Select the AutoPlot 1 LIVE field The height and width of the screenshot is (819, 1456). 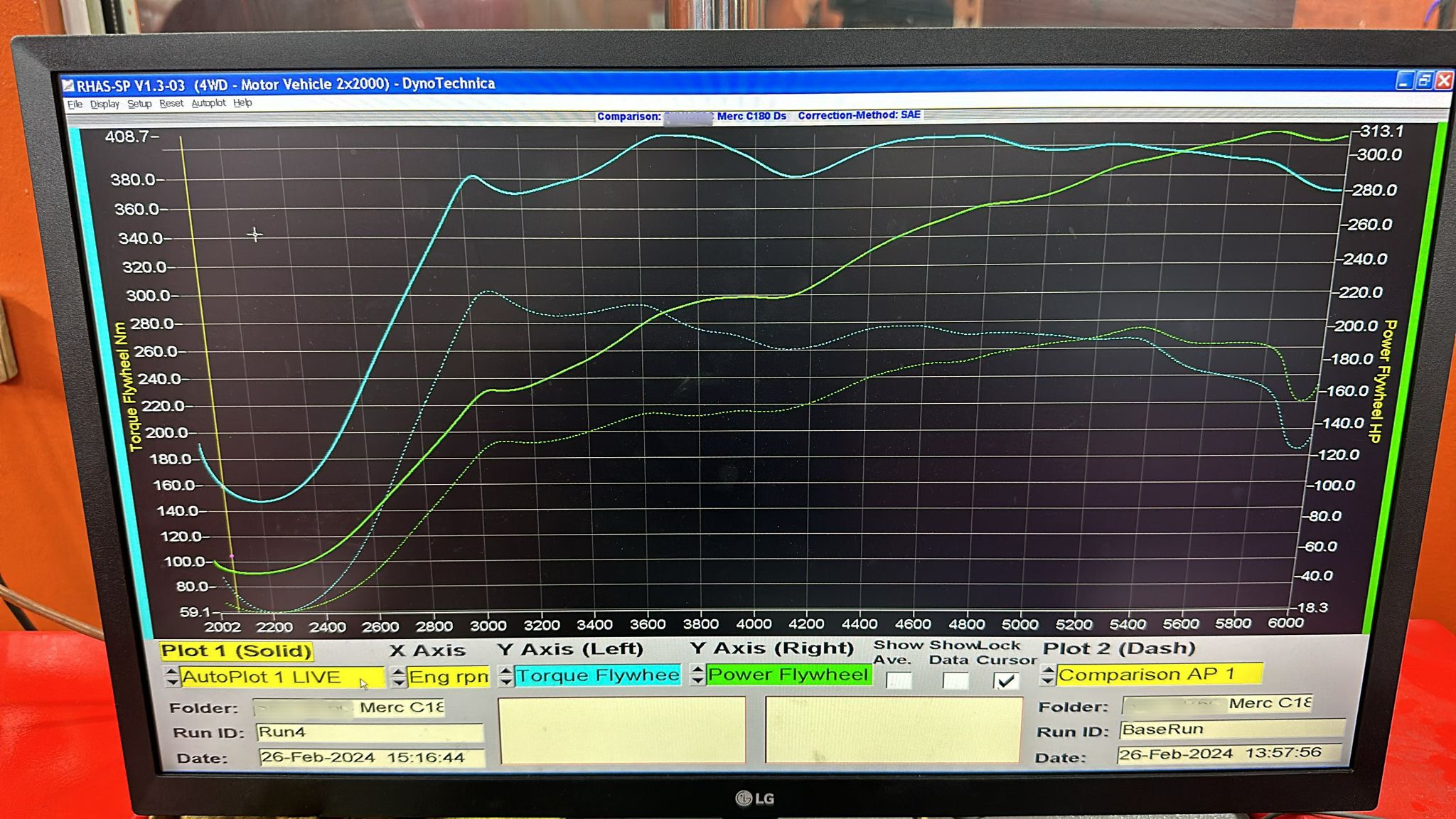point(282,677)
